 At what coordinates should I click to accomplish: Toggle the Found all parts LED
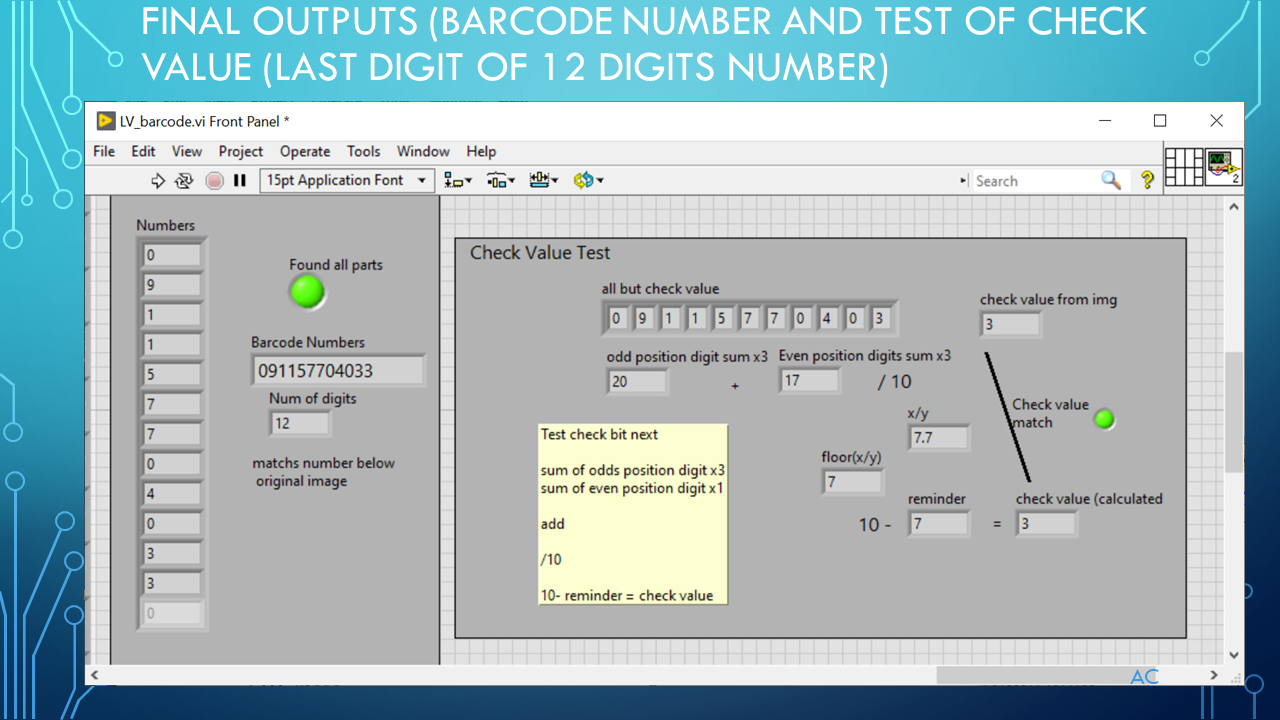307,292
